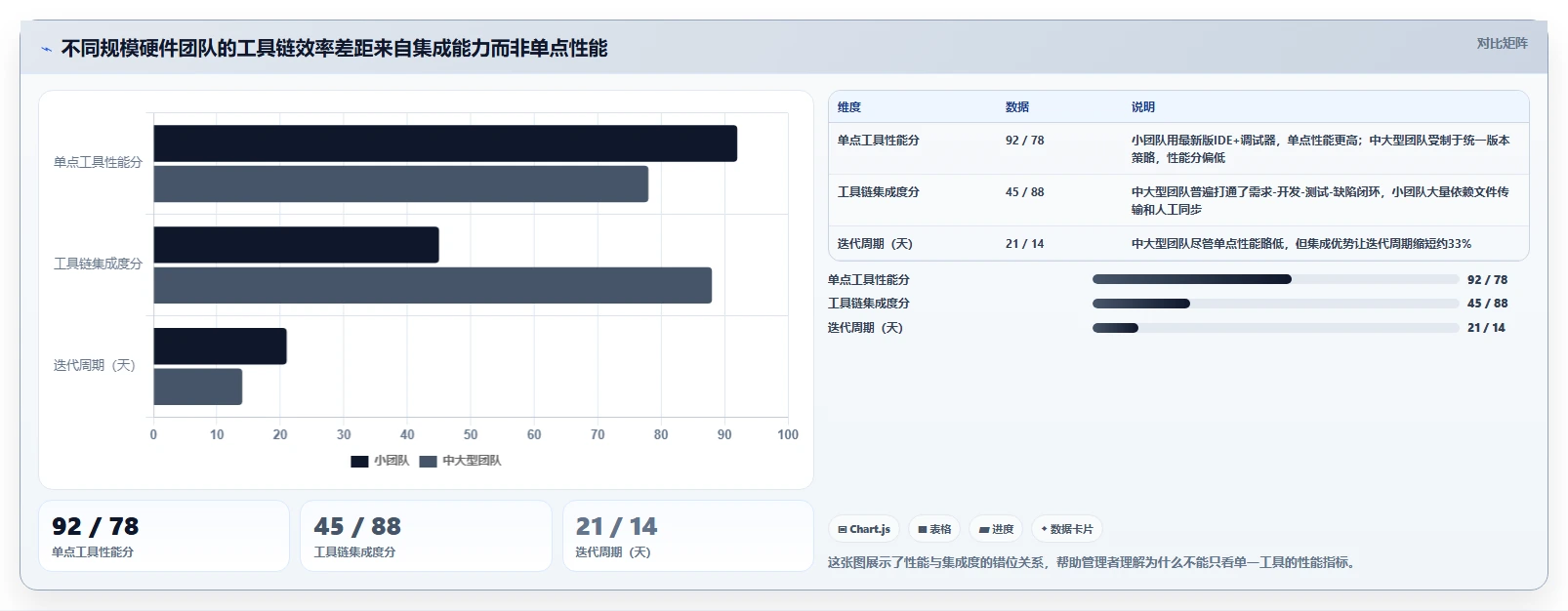Click the 进度 tag

click(x=996, y=529)
